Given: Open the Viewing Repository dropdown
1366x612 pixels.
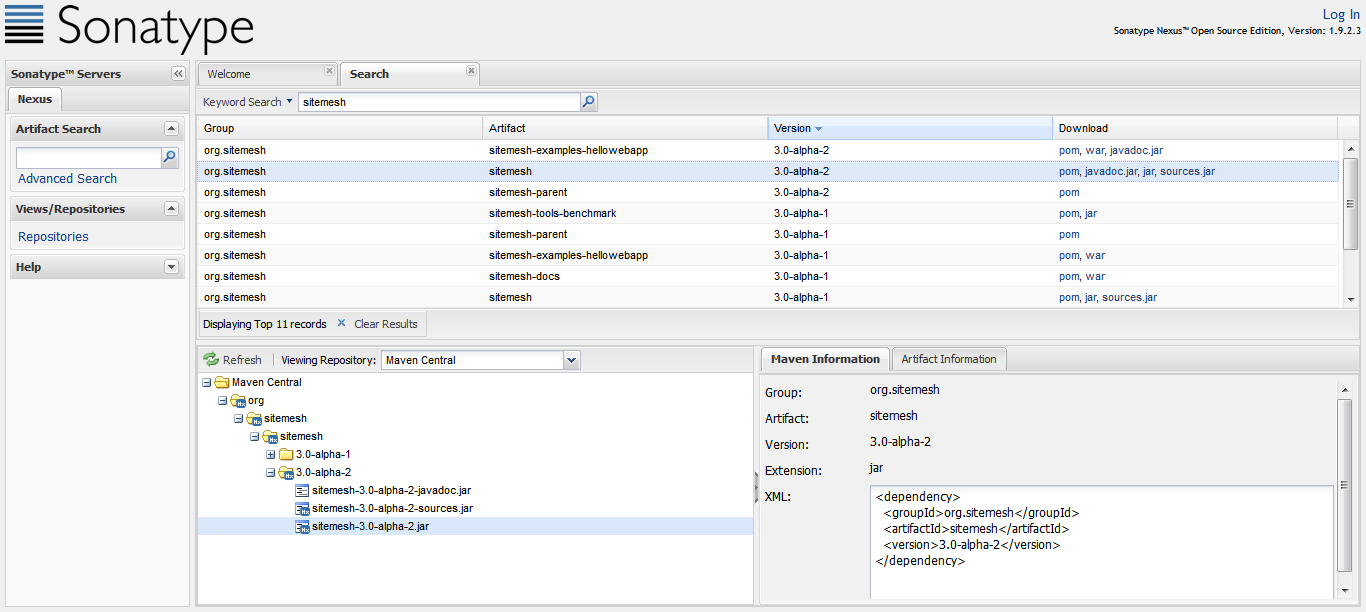Looking at the screenshot, I should (571, 360).
